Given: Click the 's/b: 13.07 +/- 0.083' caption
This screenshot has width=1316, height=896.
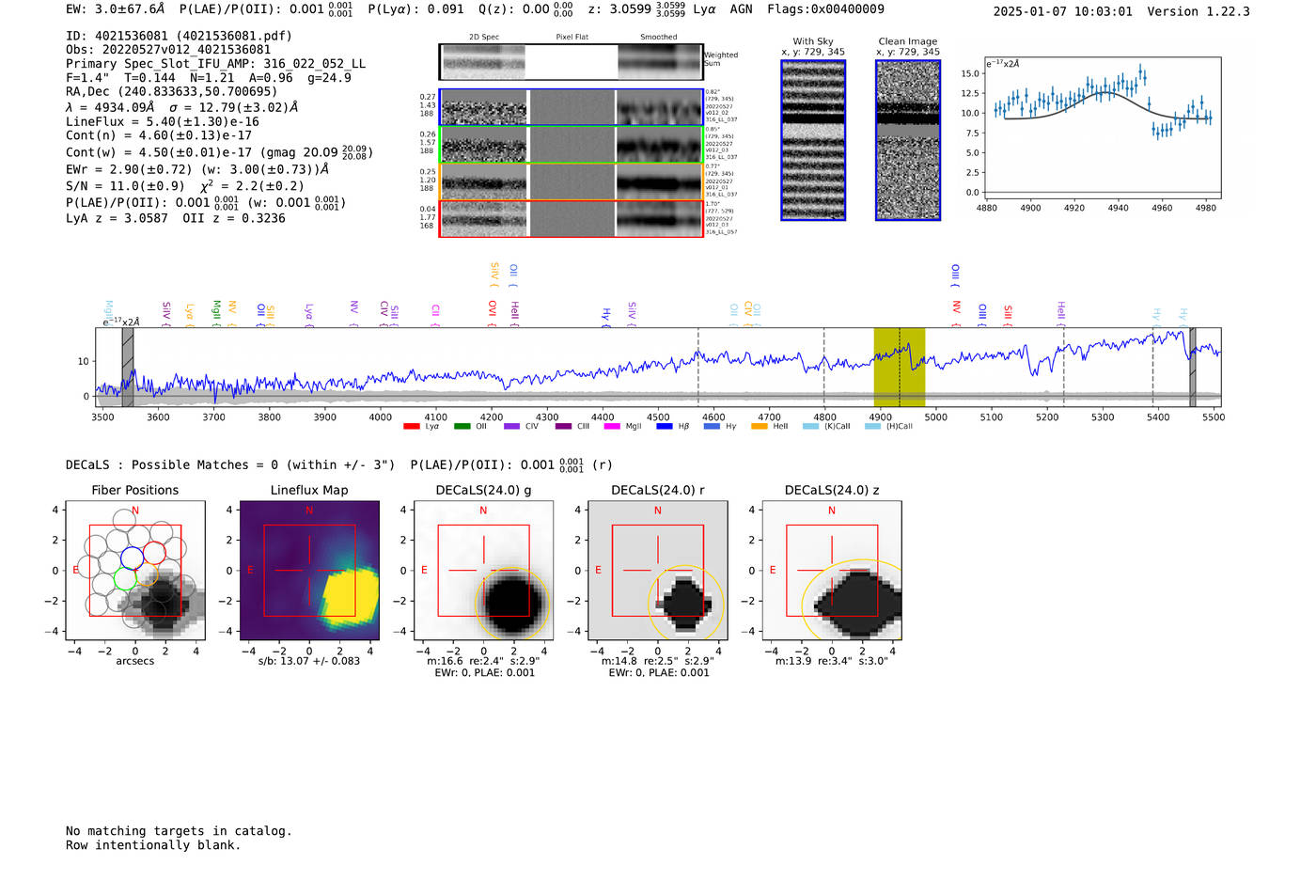Looking at the screenshot, I should pyautogui.click(x=309, y=661).
